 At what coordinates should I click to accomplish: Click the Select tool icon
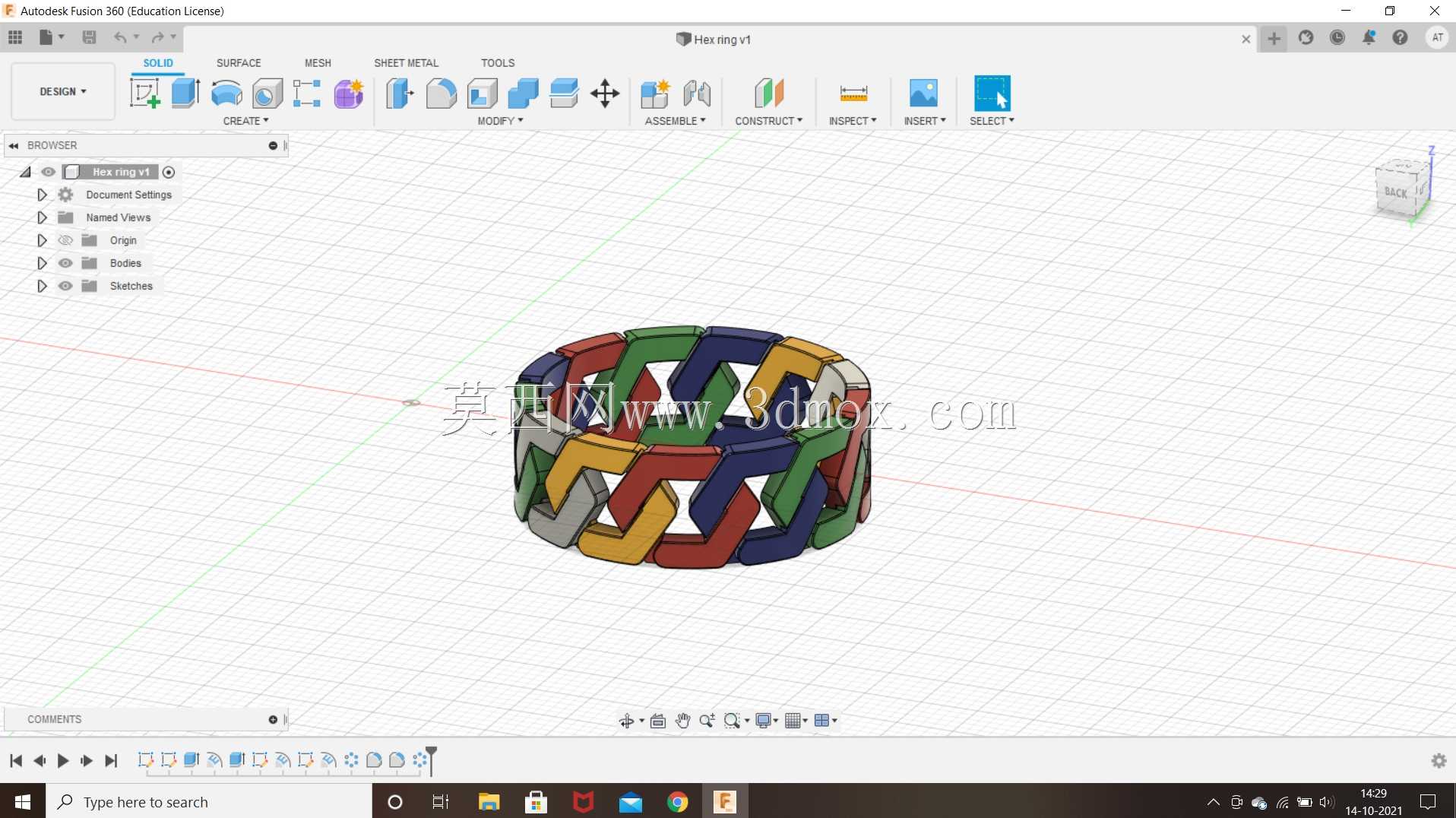tap(992, 94)
